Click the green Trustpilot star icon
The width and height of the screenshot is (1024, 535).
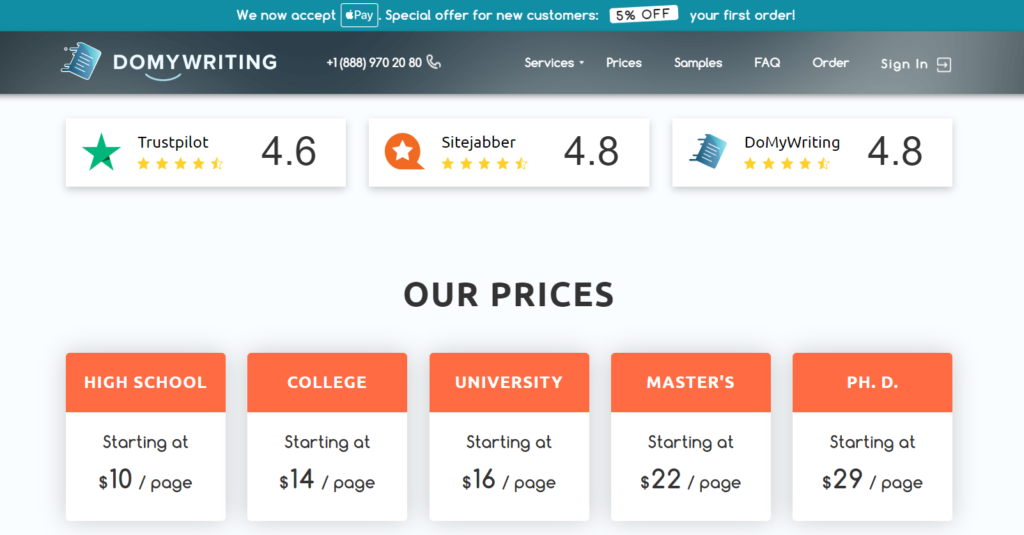point(101,152)
